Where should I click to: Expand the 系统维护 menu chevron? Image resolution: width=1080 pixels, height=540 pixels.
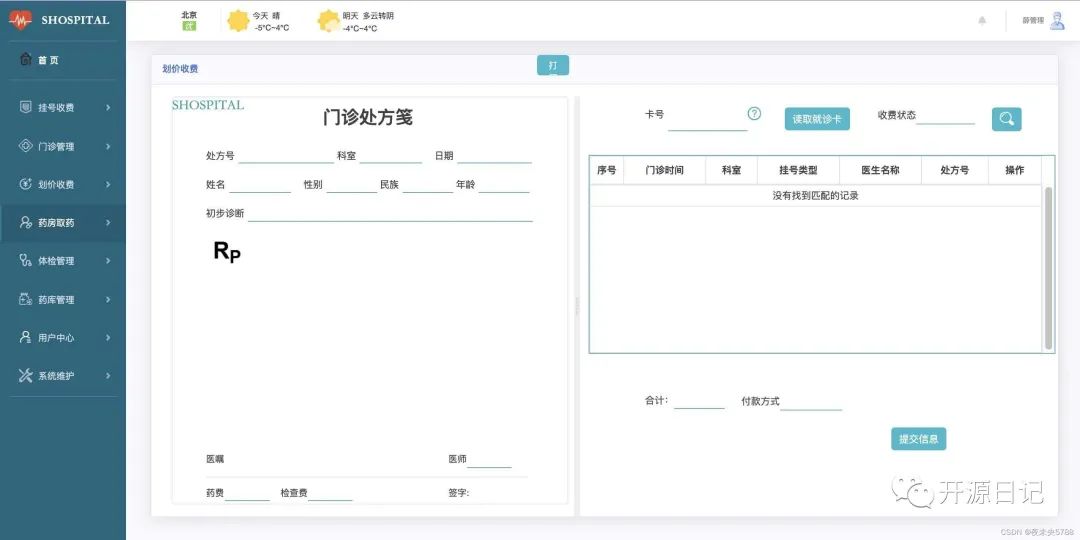[108, 376]
